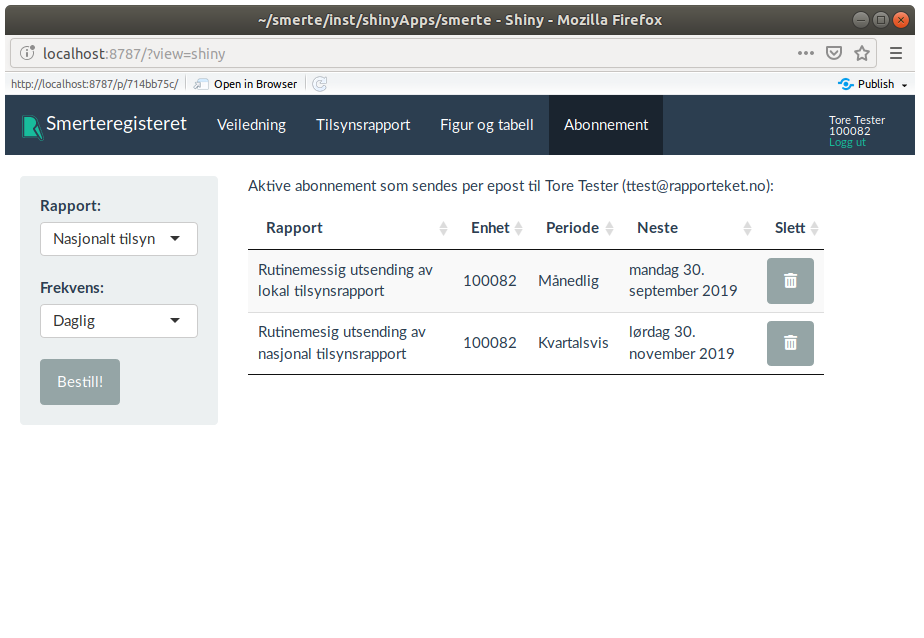Click 100082 in the Månedlig row
924x638 pixels.
click(x=490, y=281)
